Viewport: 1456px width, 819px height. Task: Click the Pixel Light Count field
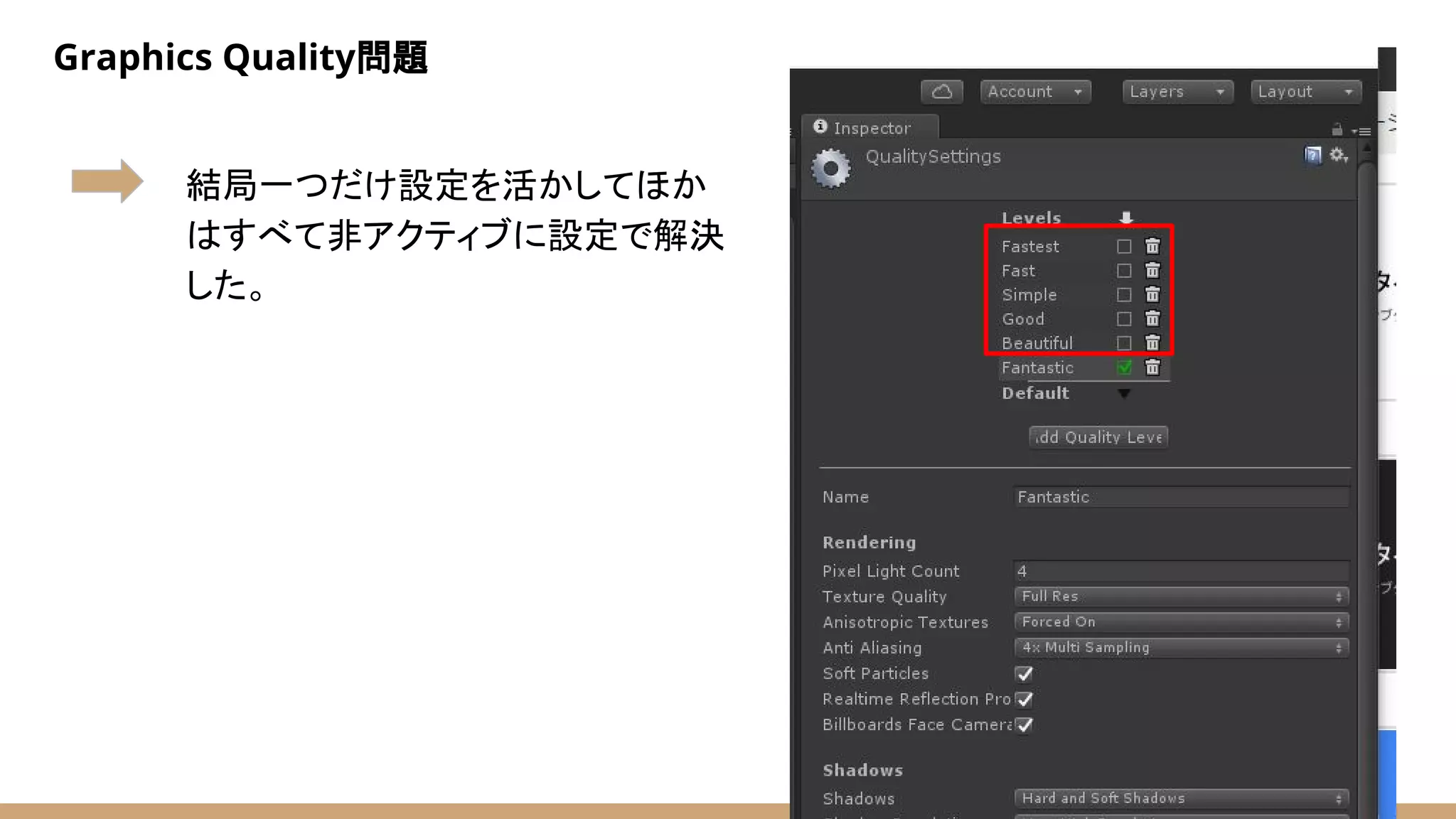pyautogui.click(x=1182, y=571)
